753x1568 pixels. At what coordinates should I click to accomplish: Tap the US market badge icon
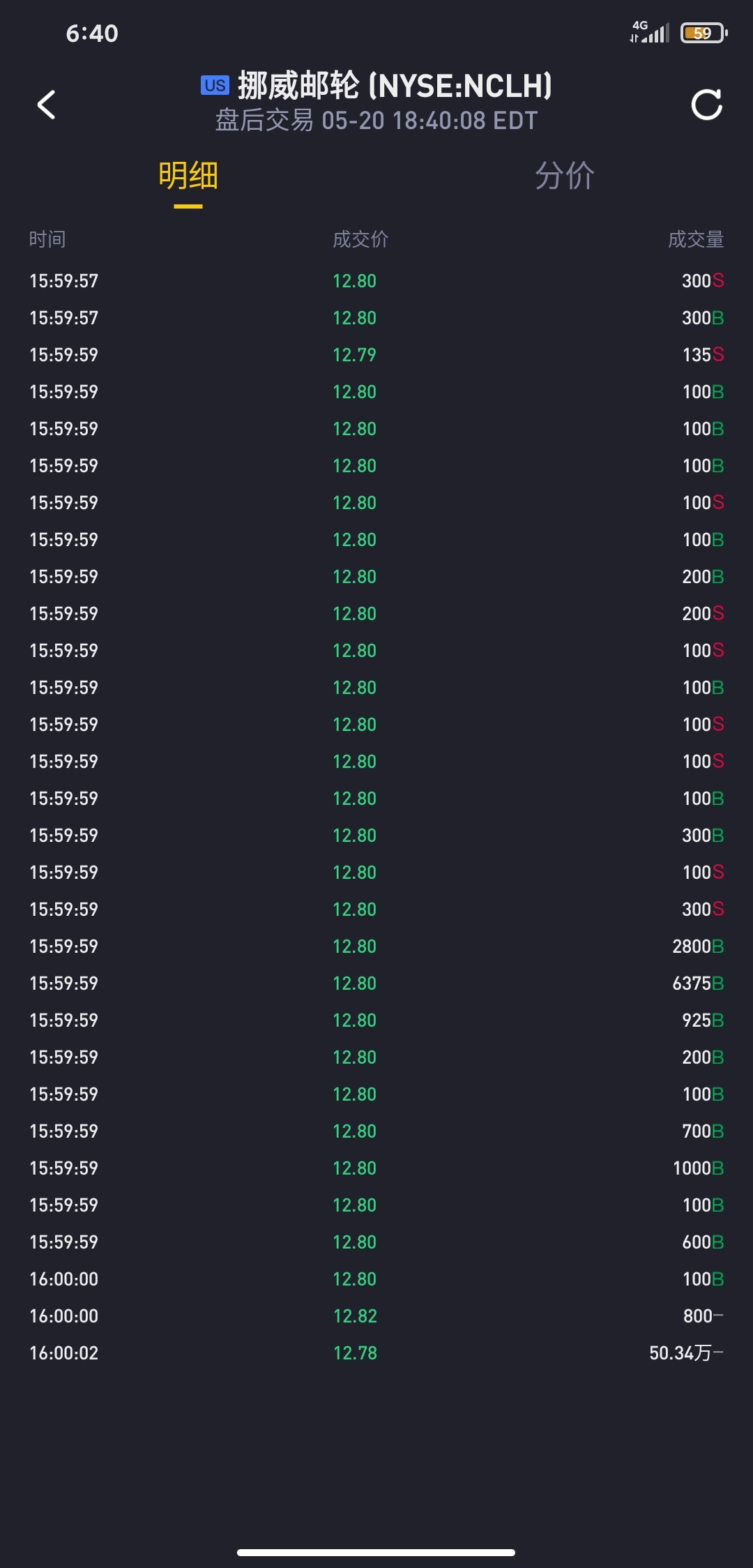tap(215, 85)
